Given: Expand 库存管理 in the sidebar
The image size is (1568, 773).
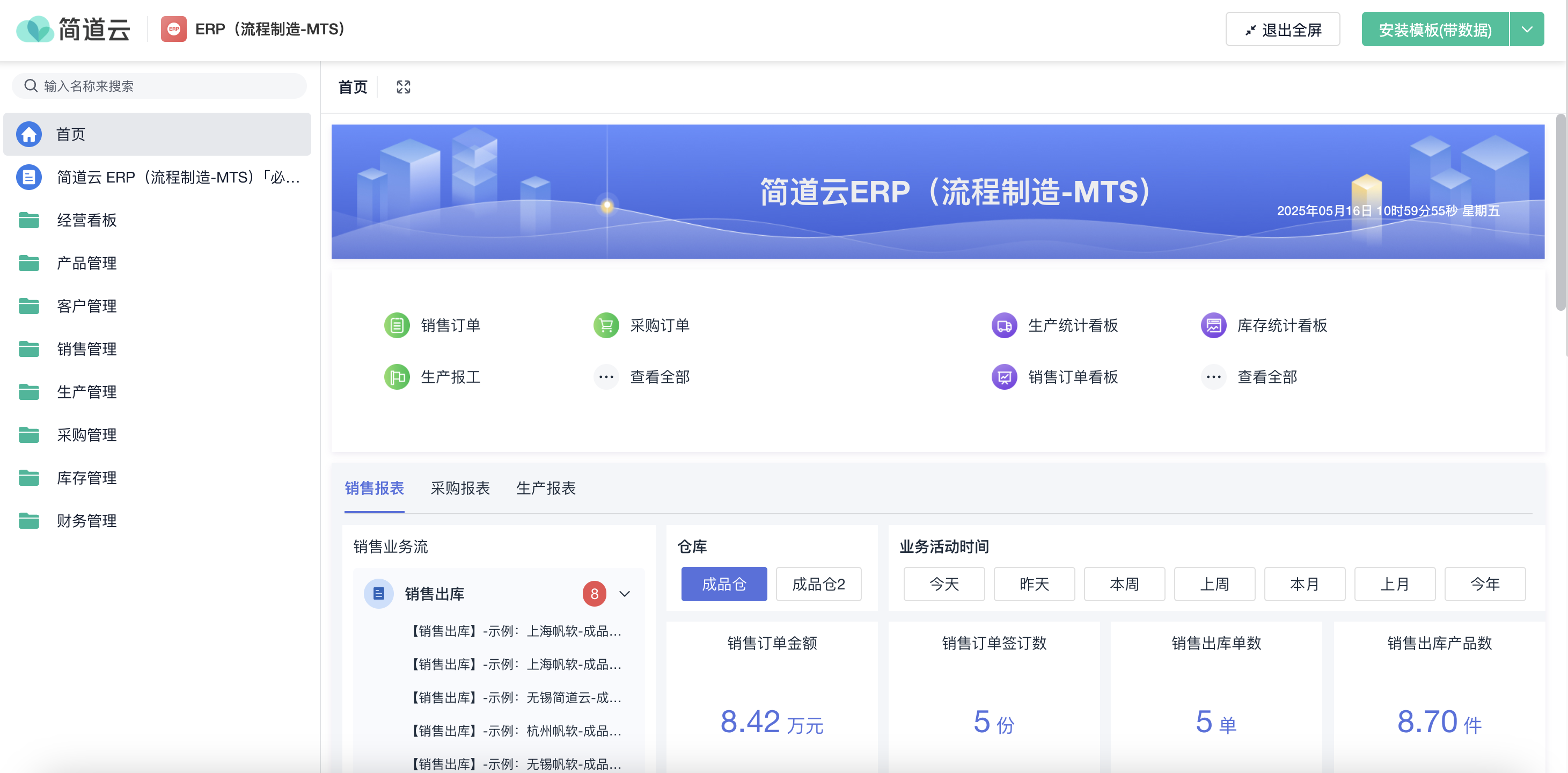Looking at the screenshot, I should (157, 478).
